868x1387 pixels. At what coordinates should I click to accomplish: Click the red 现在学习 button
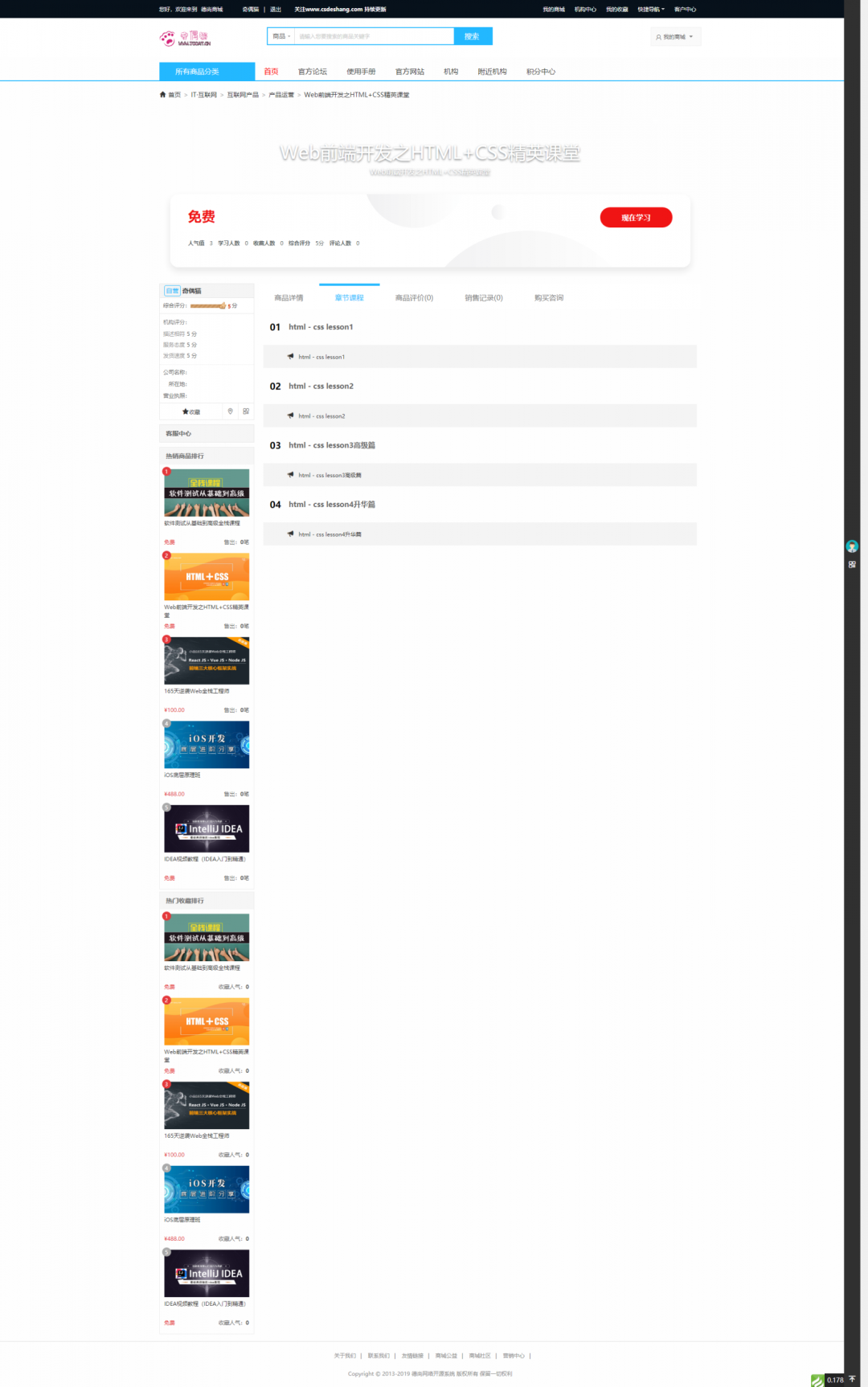click(636, 218)
